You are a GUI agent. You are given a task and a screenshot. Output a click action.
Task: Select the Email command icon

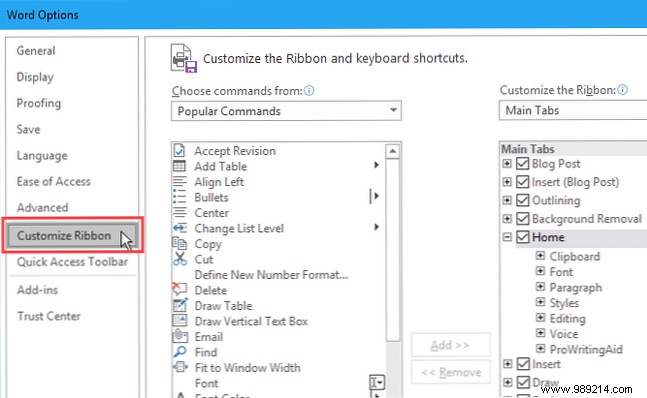[180, 336]
